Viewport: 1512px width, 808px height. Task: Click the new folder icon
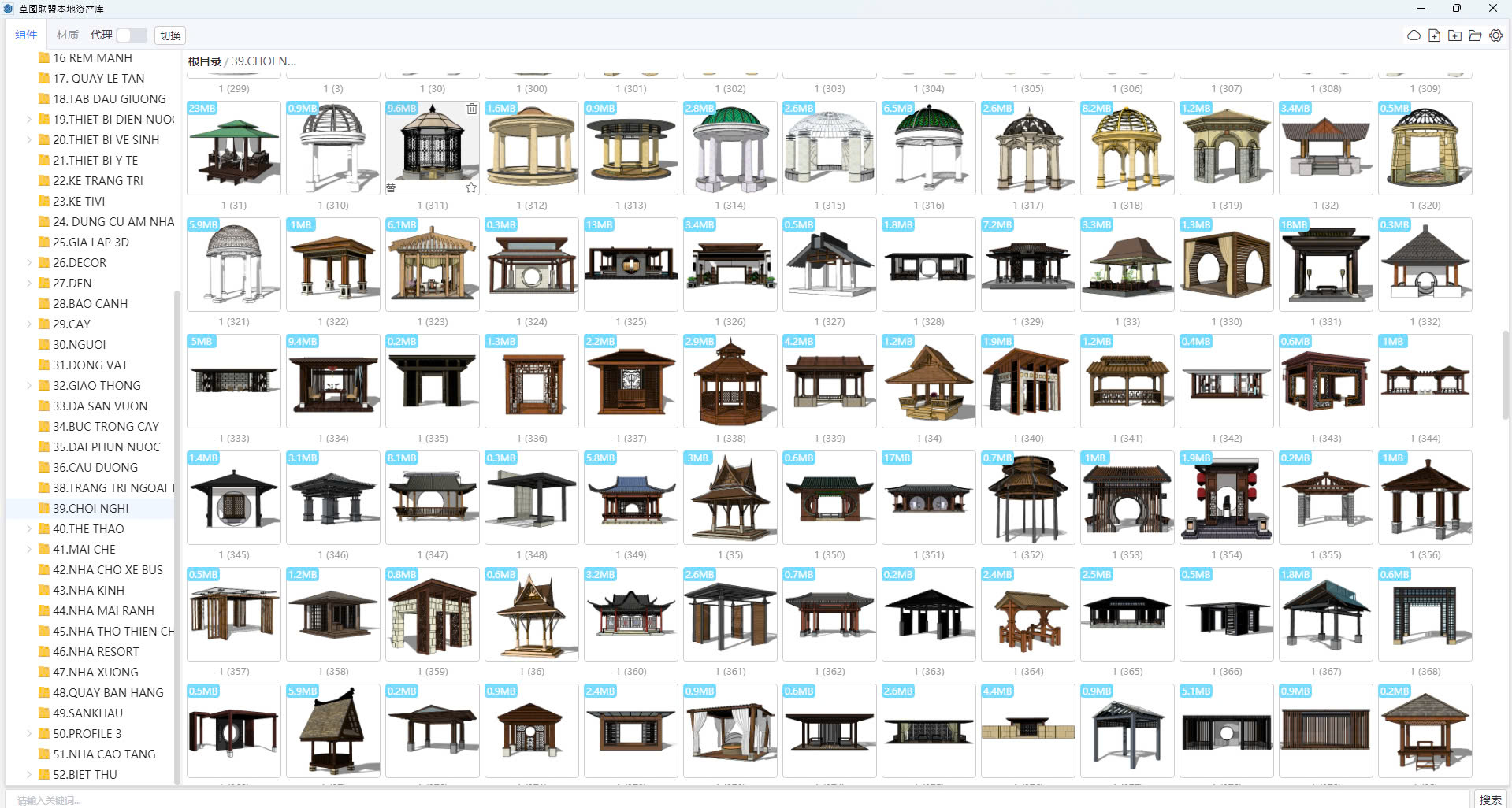tap(1454, 35)
